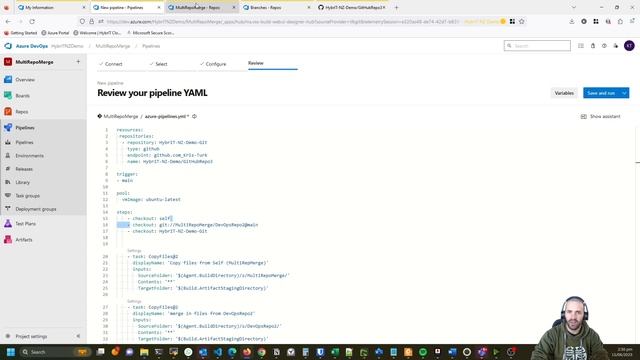Open the Save and run dropdown arrow
The width and height of the screenshot is (640, 360).
pyautogui.click(x=624, y=93)
